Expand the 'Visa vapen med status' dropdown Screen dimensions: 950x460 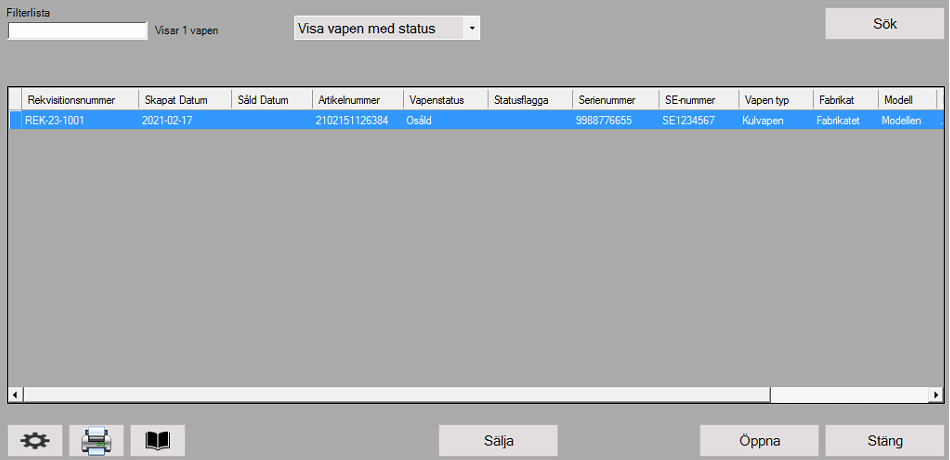471,29
